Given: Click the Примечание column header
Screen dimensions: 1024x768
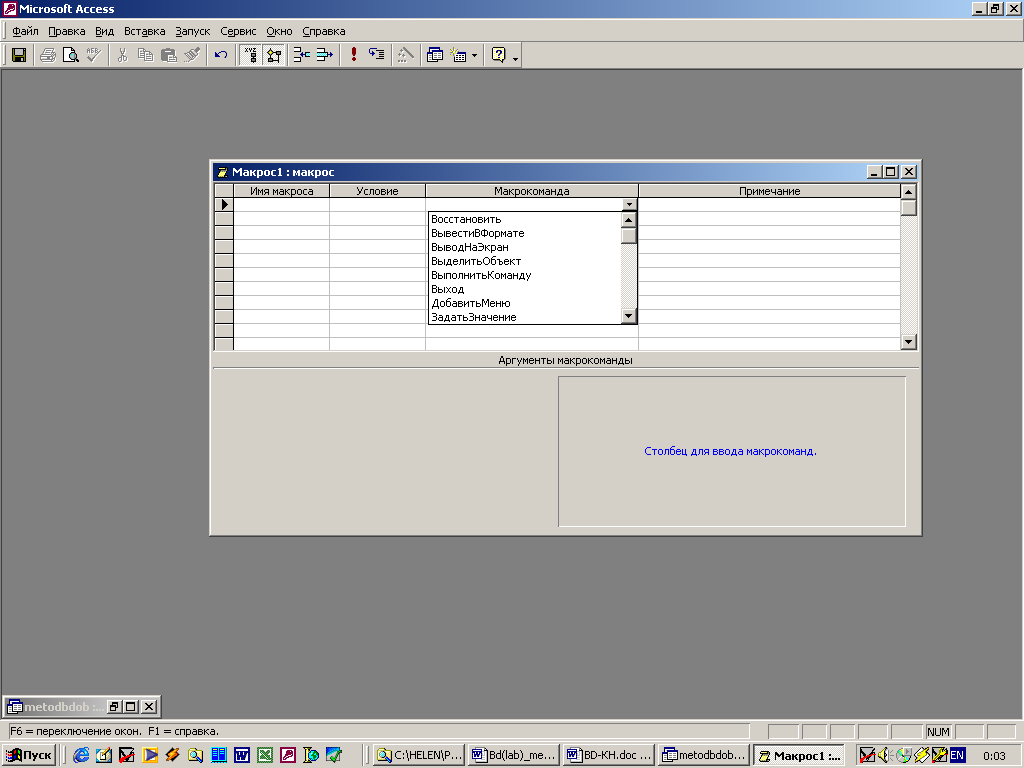Looking at the screenshot, I should click(769, 191).
